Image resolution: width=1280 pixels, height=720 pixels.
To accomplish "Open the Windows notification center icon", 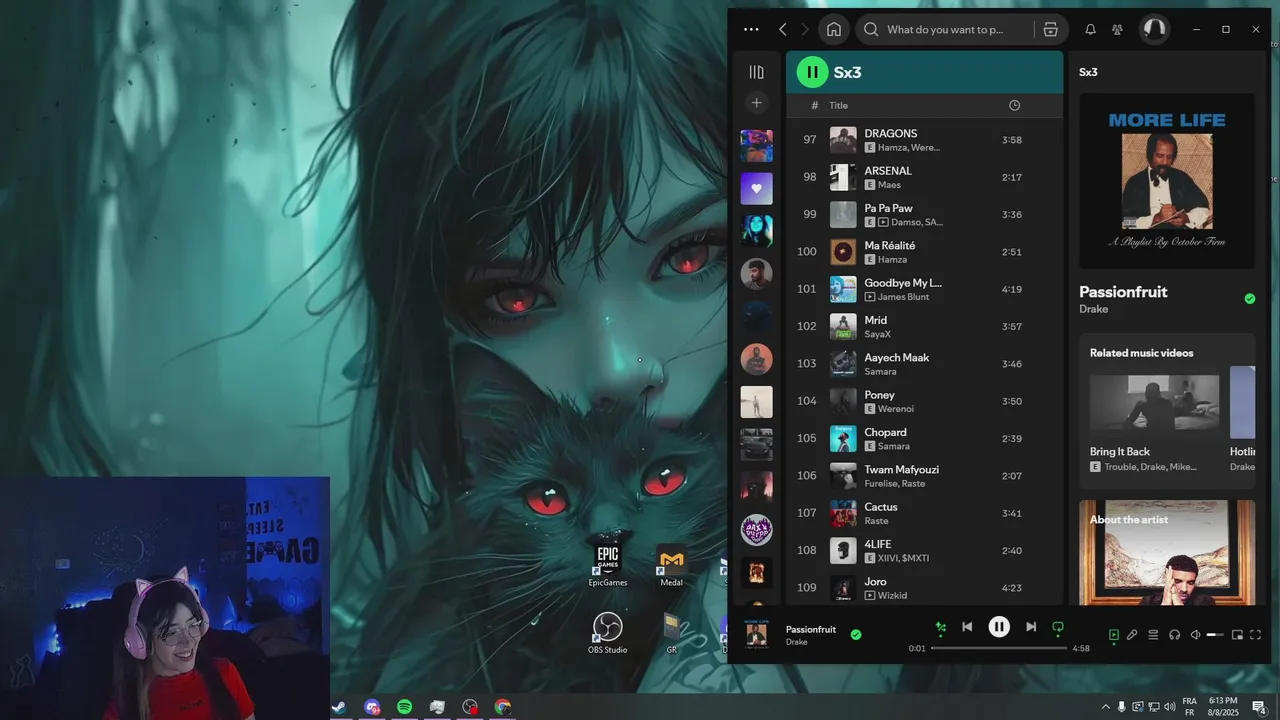I will click(1259, 707).
